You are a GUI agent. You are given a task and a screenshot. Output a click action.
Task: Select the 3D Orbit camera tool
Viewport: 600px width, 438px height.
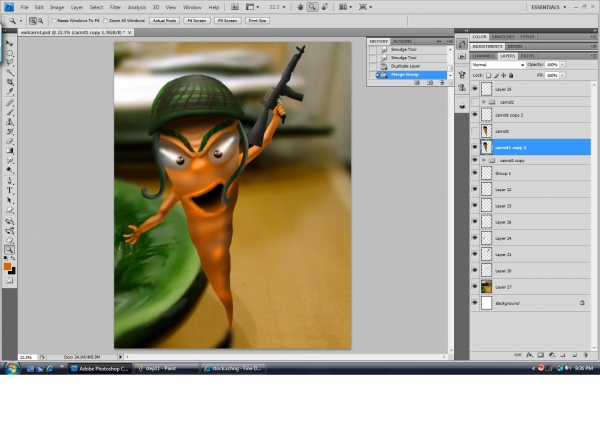pyautogui.click(x=10, y=231)
